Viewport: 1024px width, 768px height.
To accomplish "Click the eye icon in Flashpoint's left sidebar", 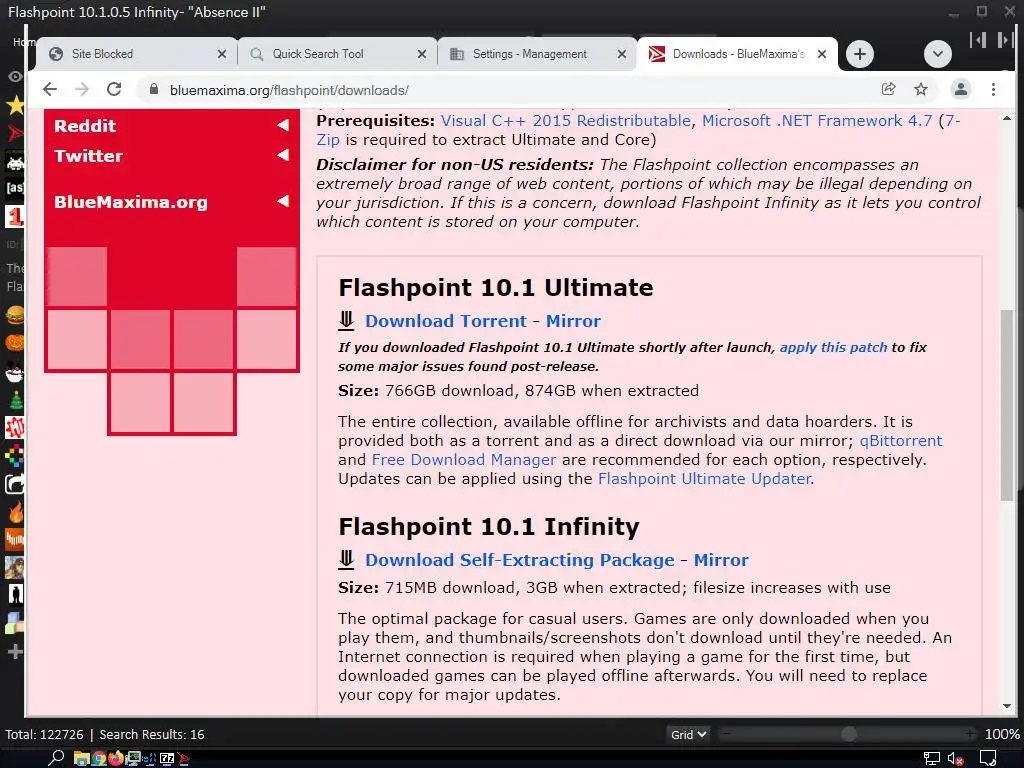I will click(14, 76).
